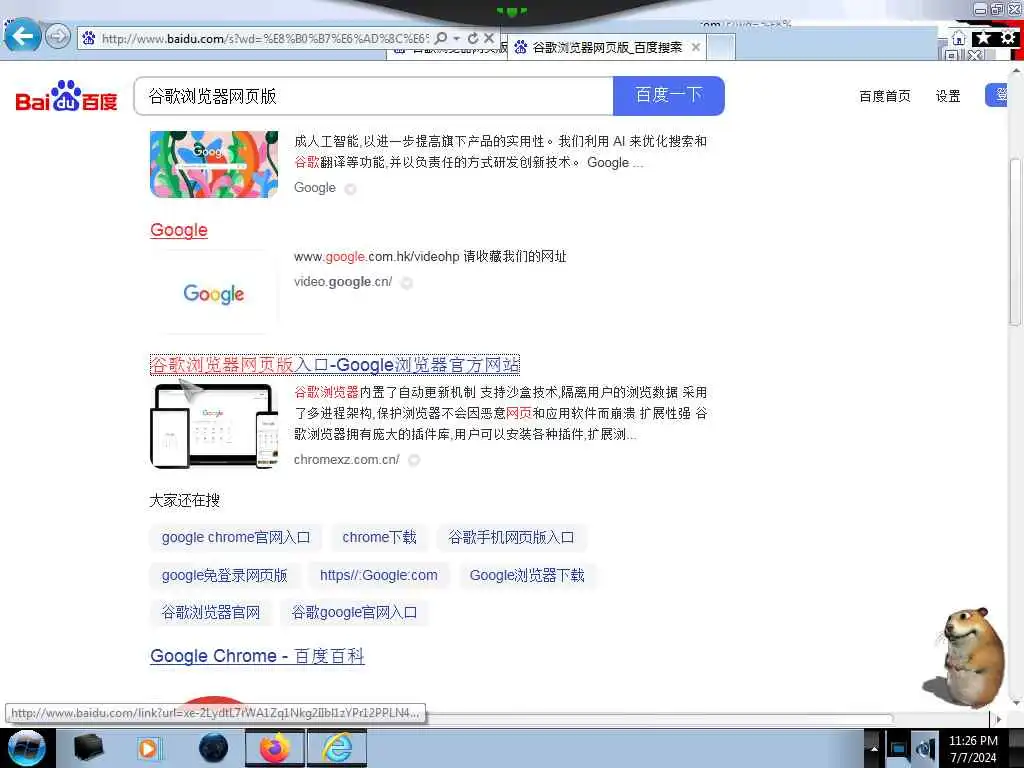
Task: Go back with the browser back arrow
Action: [x=22, y=35]
